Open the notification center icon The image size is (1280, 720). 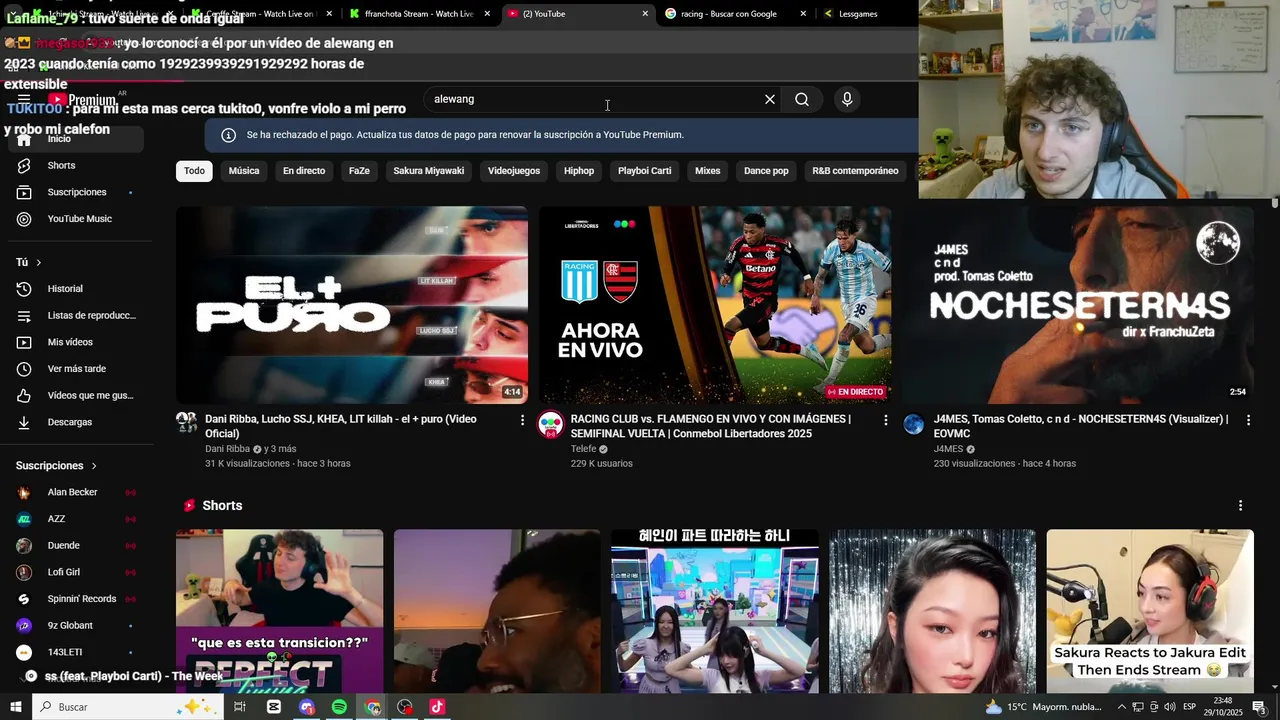point(1259,707)
